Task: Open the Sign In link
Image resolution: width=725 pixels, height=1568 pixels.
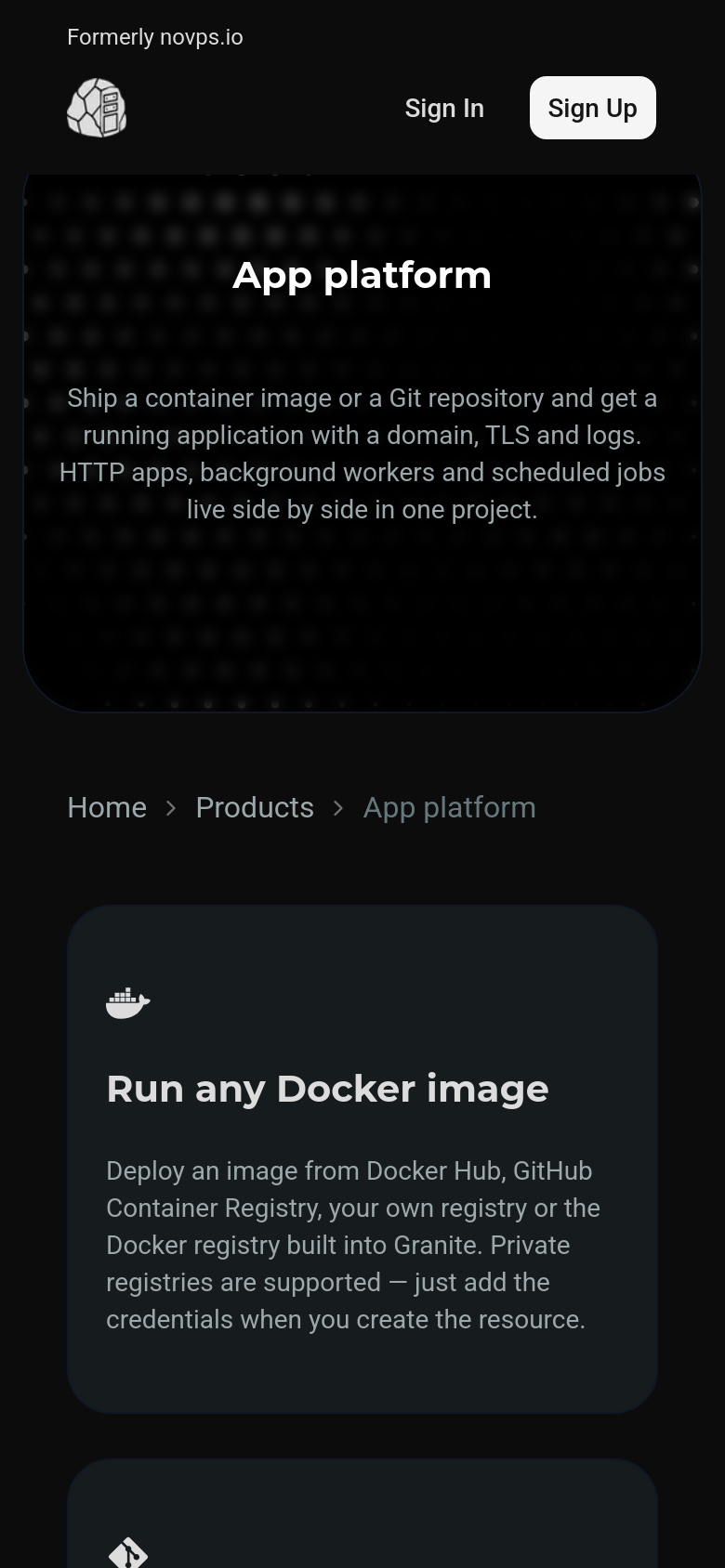Action: pos(444,109)
